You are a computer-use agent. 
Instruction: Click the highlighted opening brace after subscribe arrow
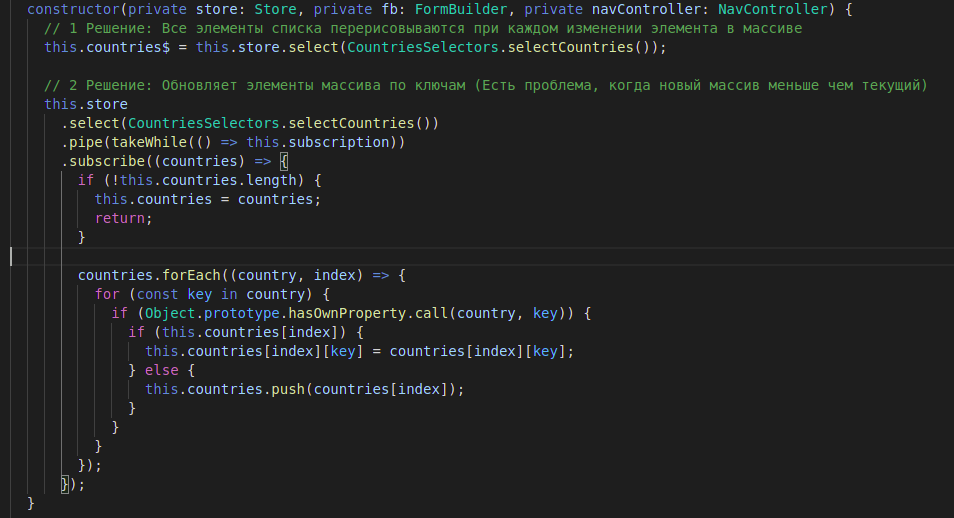(x=284, y=161)
